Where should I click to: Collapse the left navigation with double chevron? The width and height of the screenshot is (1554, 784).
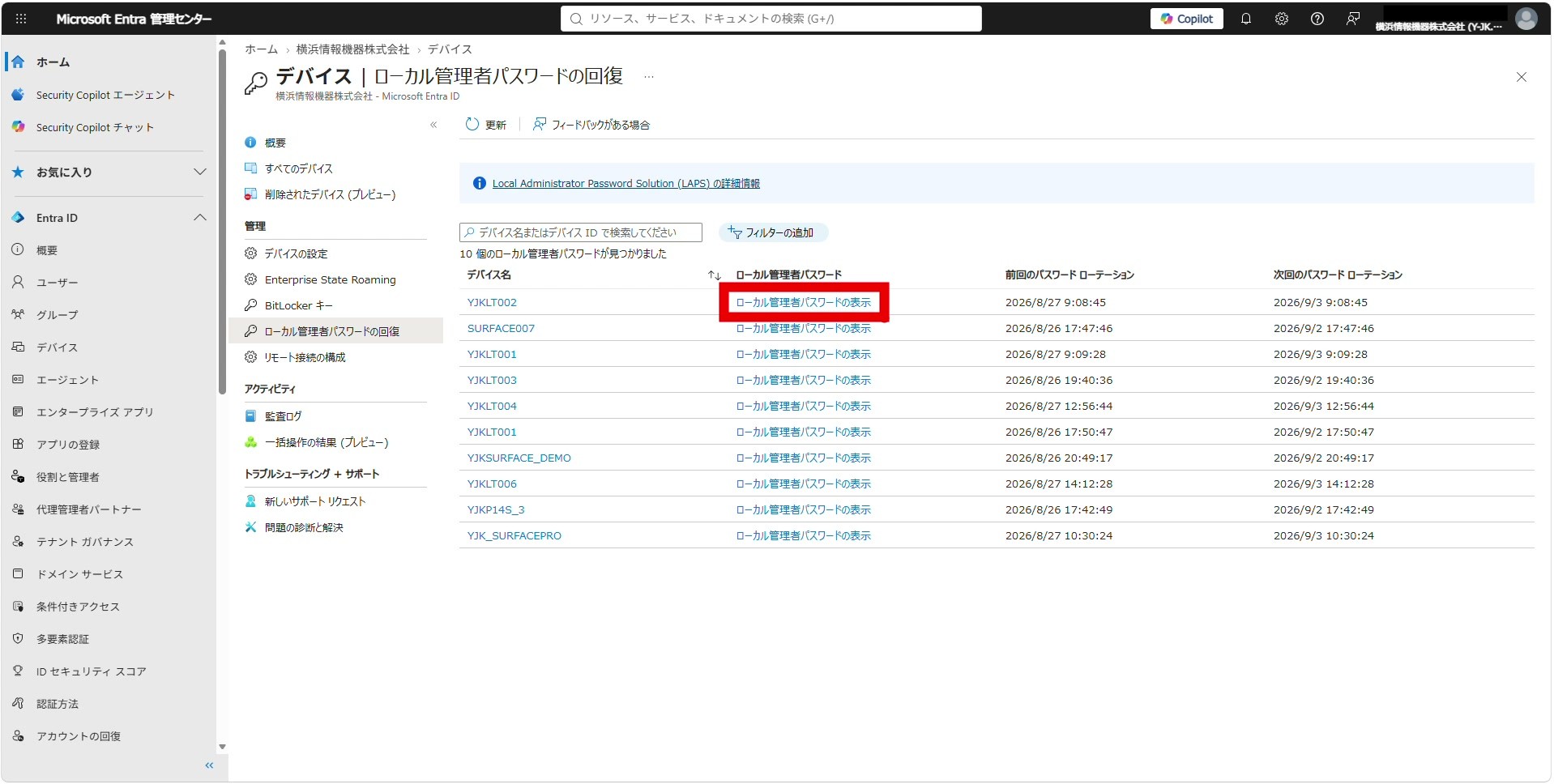(x=209, y=765)
